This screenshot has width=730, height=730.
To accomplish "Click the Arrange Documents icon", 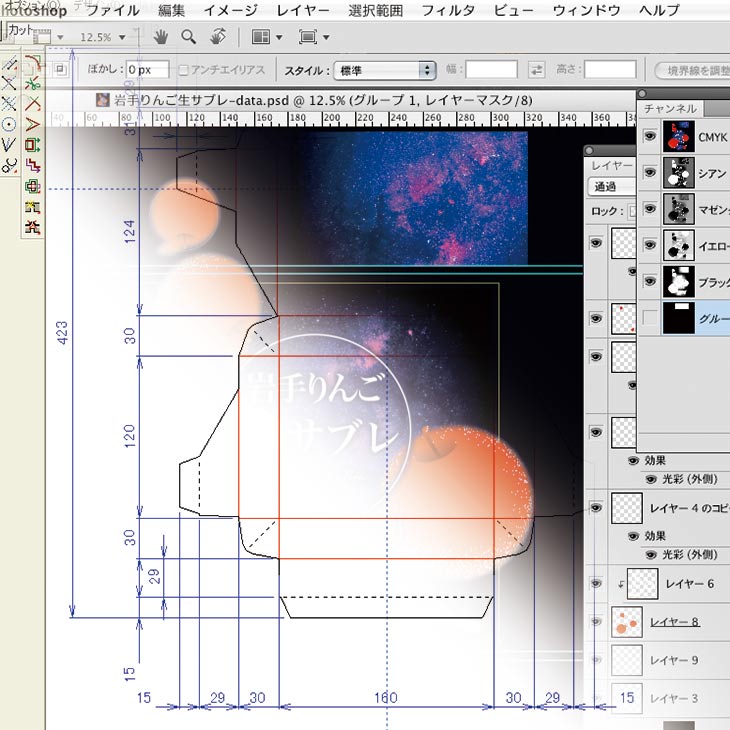I will pos(261,37).
